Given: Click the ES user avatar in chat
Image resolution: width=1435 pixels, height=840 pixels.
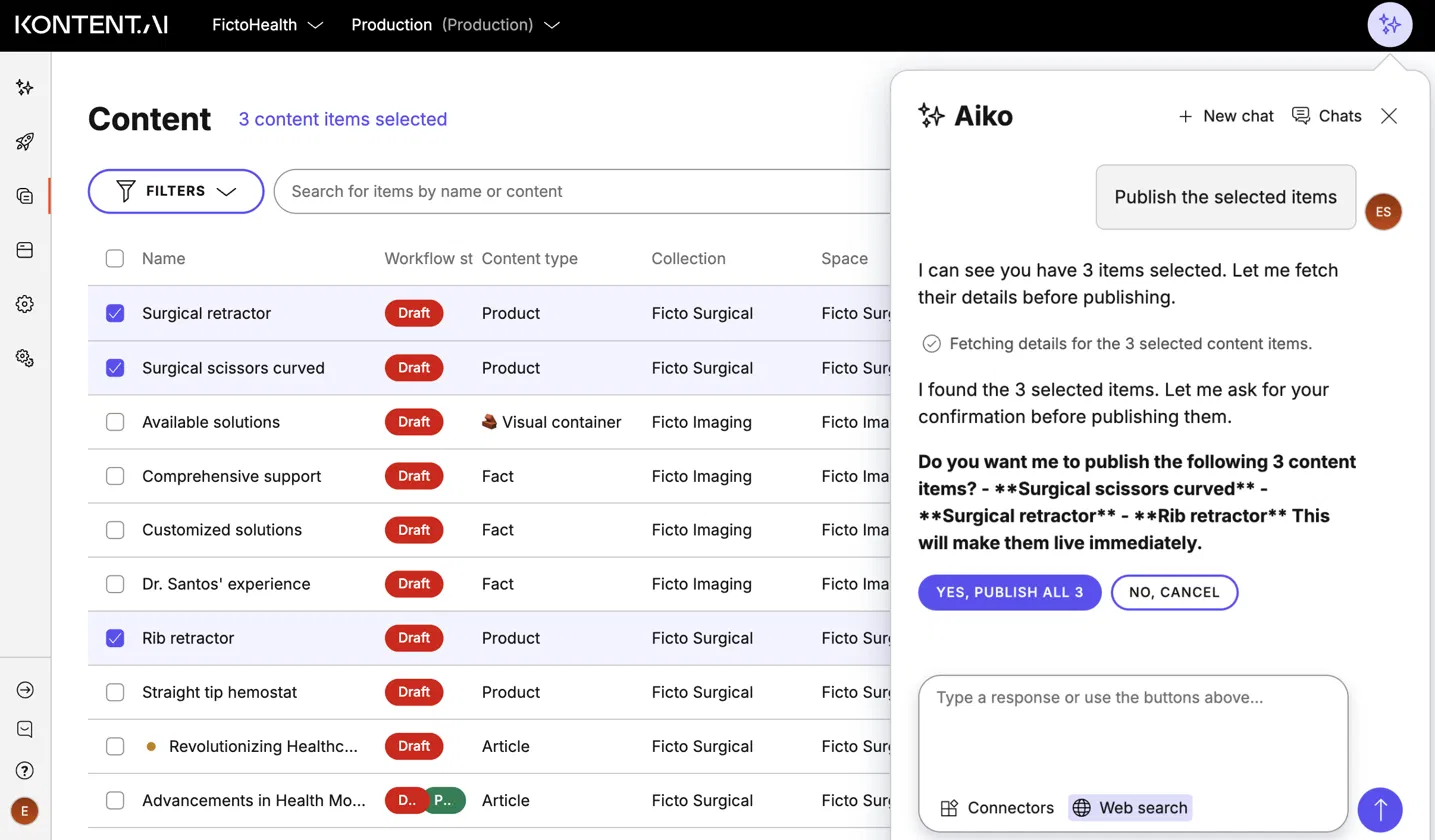Looking at the screenshot, I should click(1383, 212).
